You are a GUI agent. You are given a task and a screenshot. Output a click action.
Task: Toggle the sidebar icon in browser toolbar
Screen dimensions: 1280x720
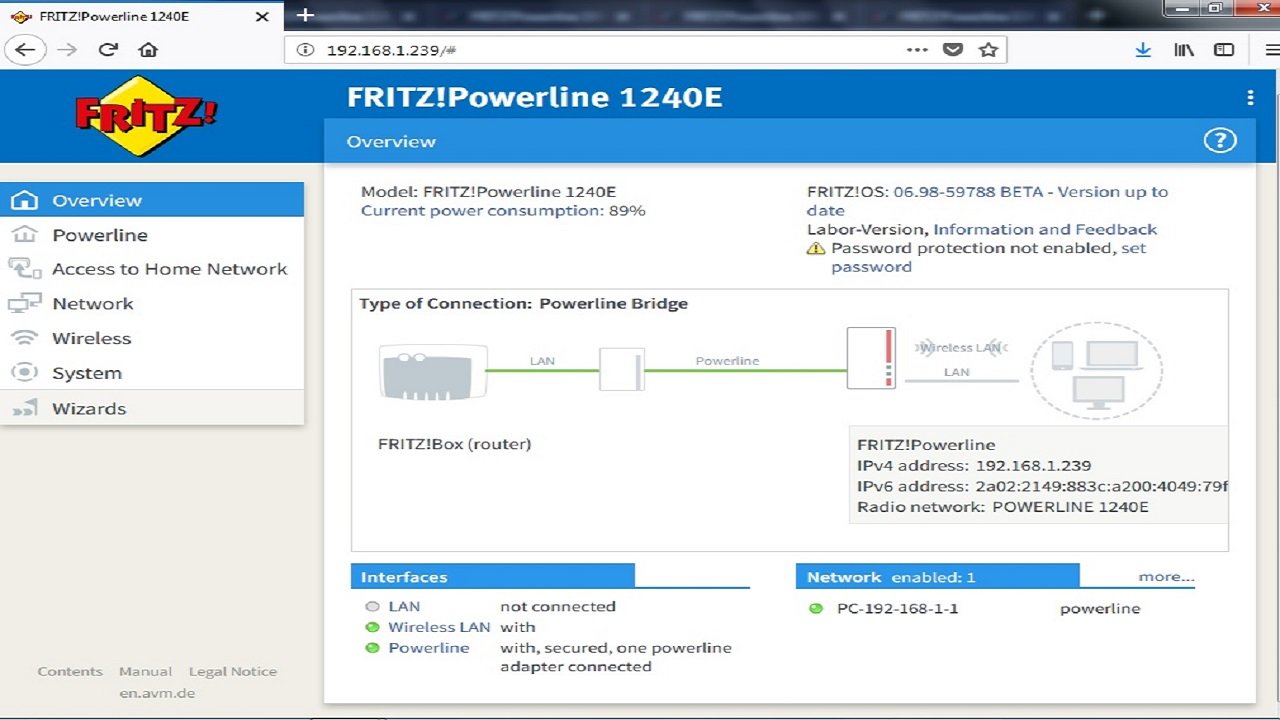[1224, 50]
